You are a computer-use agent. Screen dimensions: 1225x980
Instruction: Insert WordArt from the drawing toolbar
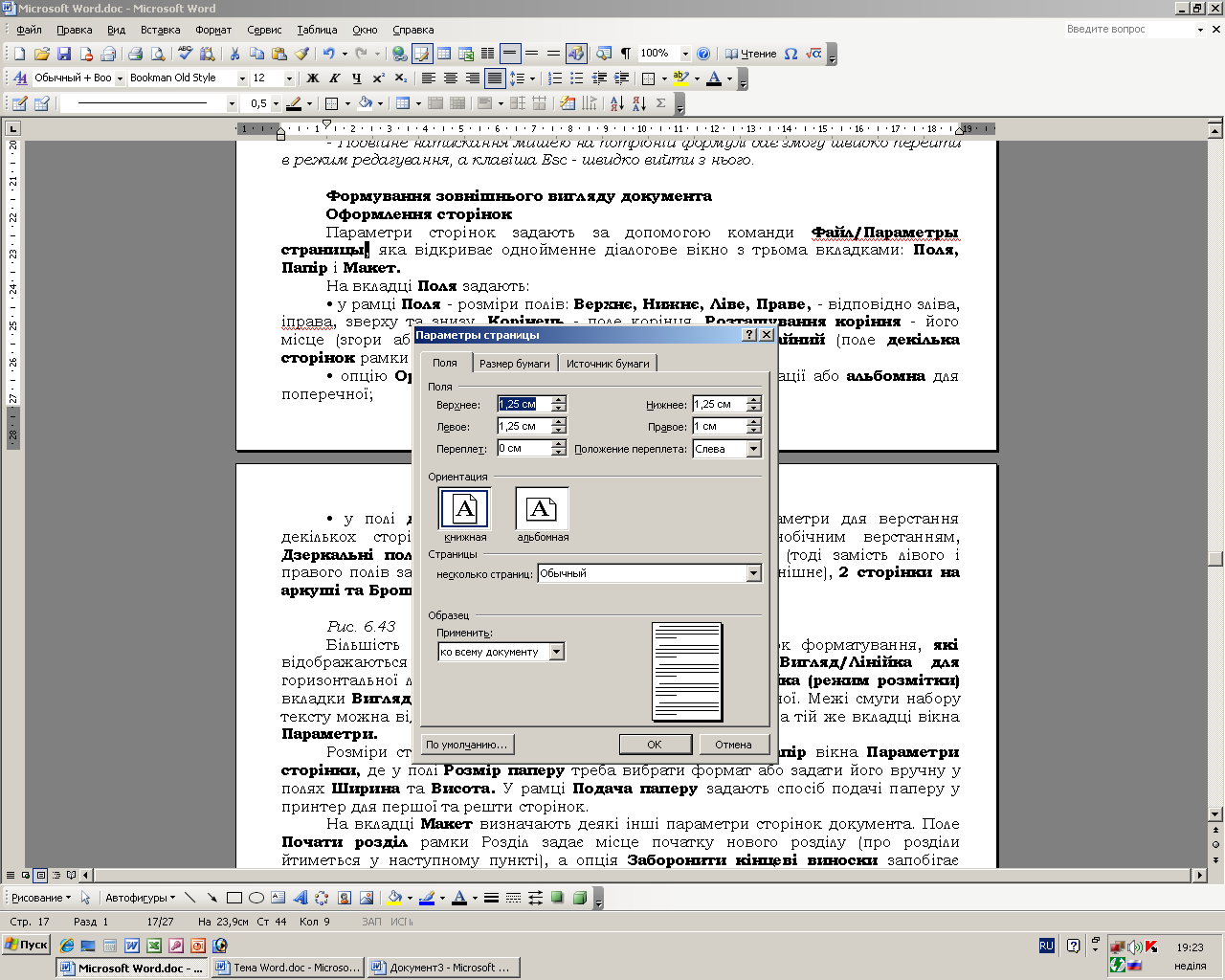[x=301, y=898]
